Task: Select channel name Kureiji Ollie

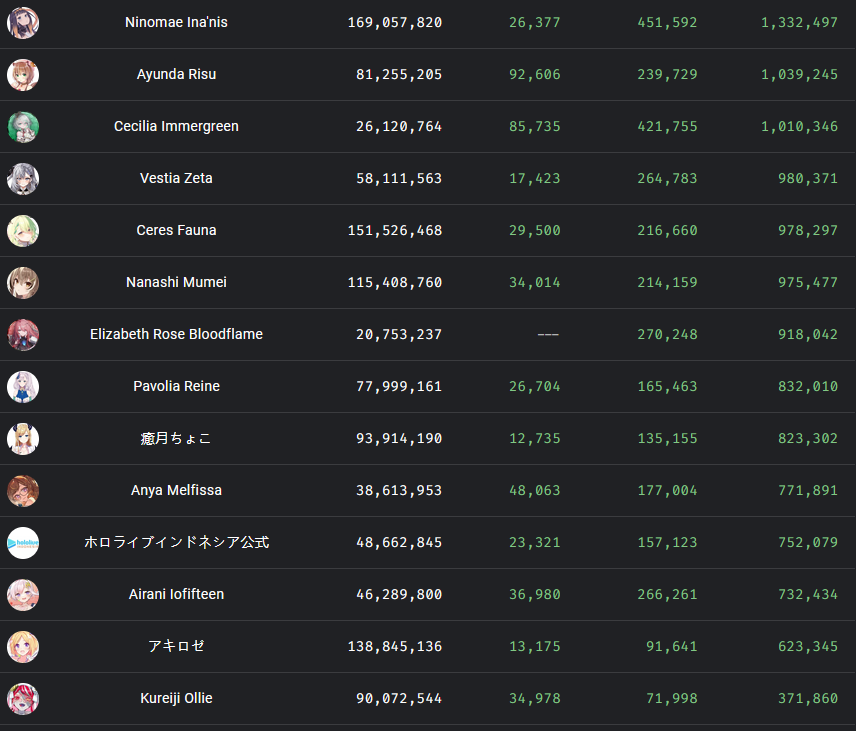Action: (176, 698)
